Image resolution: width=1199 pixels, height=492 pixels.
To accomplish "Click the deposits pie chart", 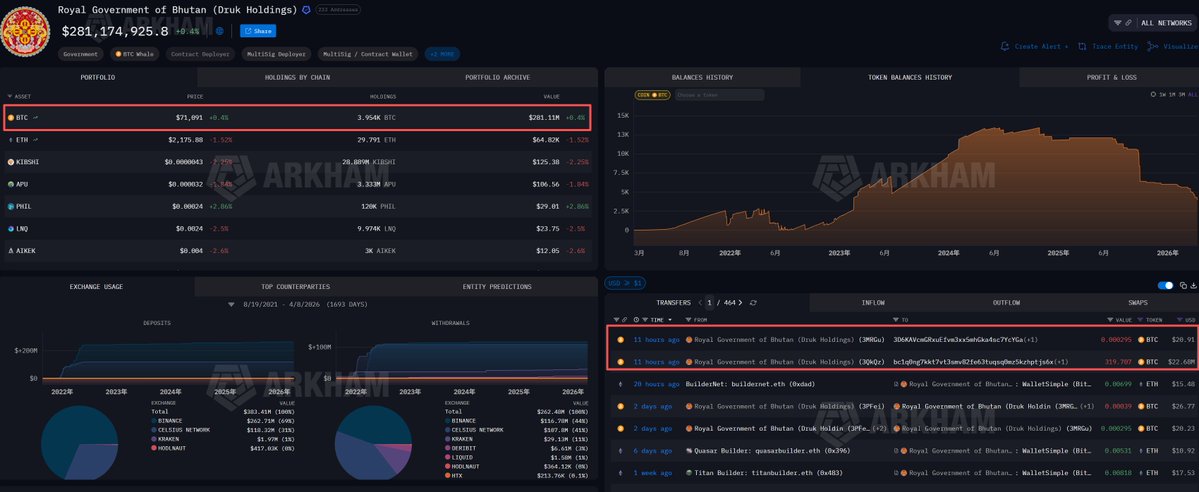I will [x=79, y=443].
